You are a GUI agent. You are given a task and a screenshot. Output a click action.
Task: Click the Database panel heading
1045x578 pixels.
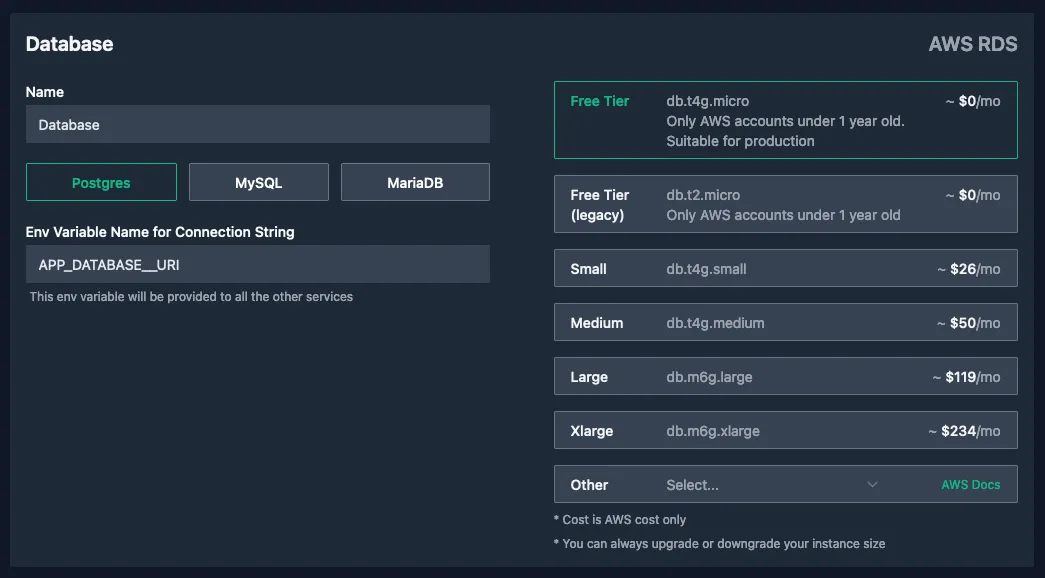(70, 44)
